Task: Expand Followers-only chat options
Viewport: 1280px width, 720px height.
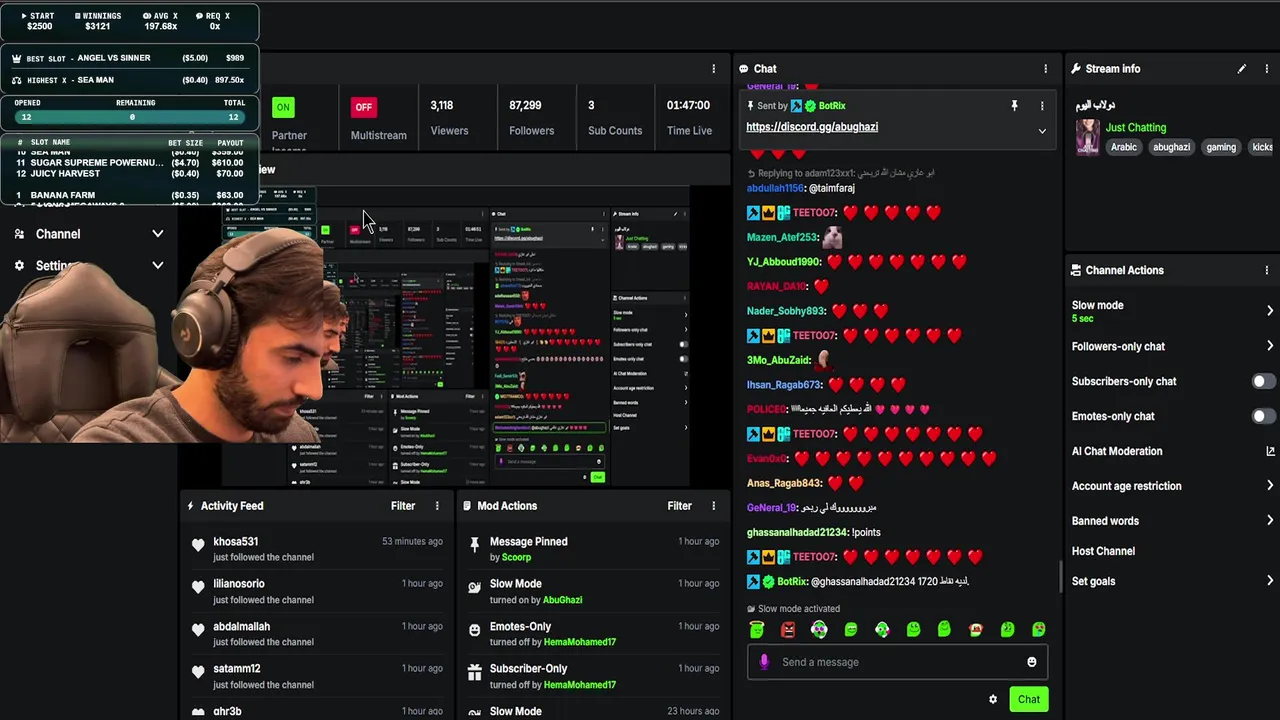Action: (x=1270, y=346)
